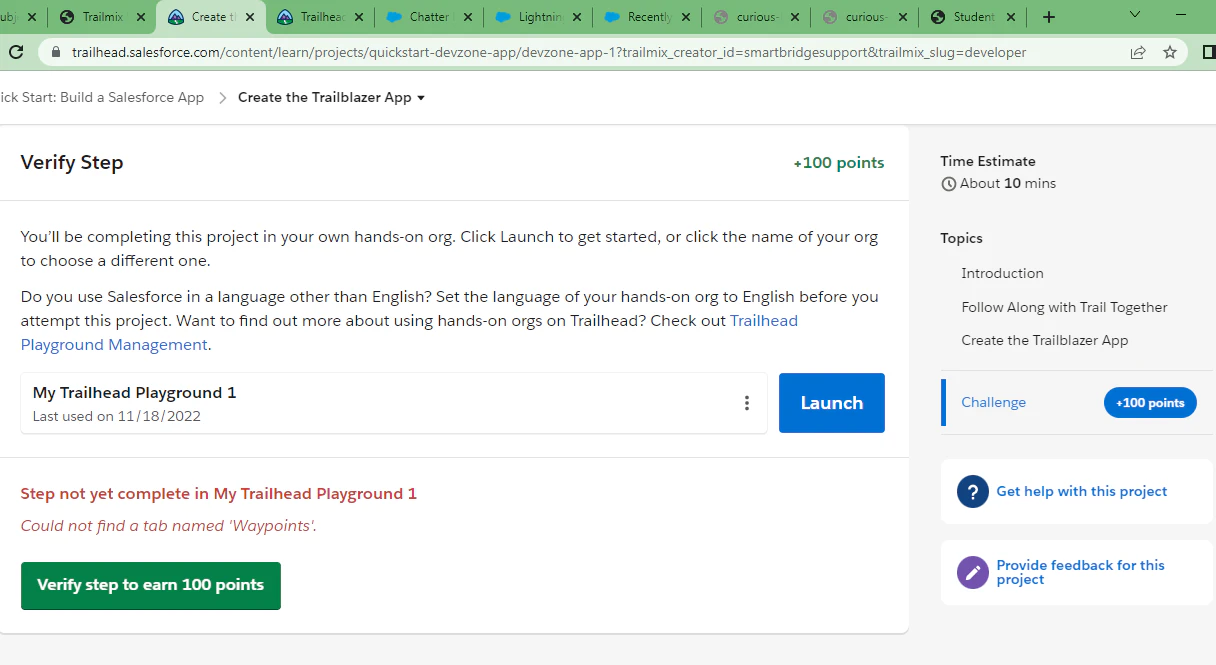Open a new tab with plus icon
1216x665 pixels.
(x=1049, y=17)
